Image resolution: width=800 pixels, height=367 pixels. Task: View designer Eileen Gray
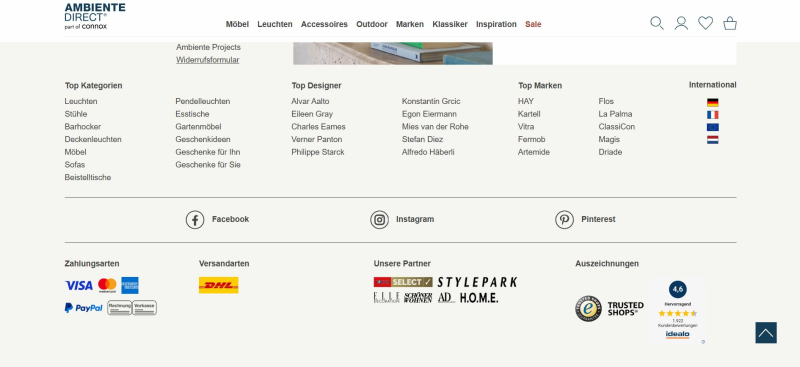[312, 114]
